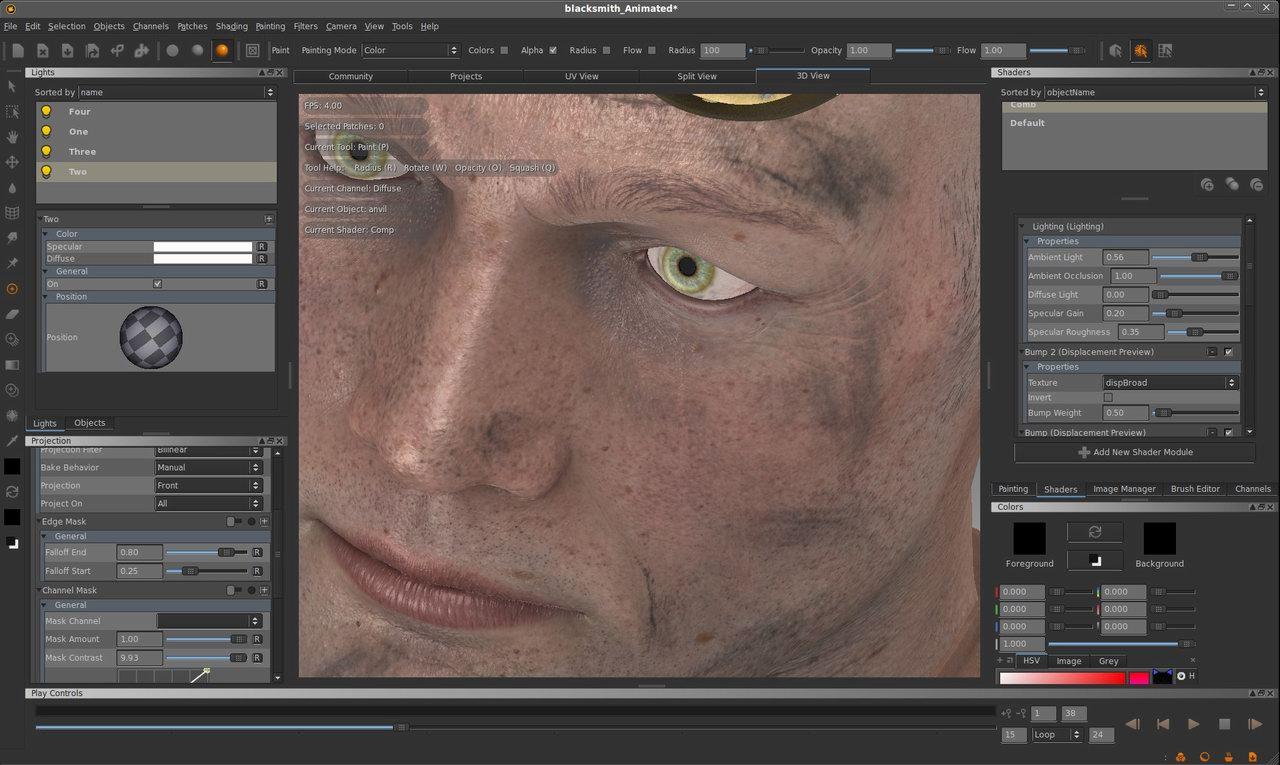Choose the Eraser tool in left toolbar
The width and height of the screenshot is (1280, 765).
tap(12, 314)
